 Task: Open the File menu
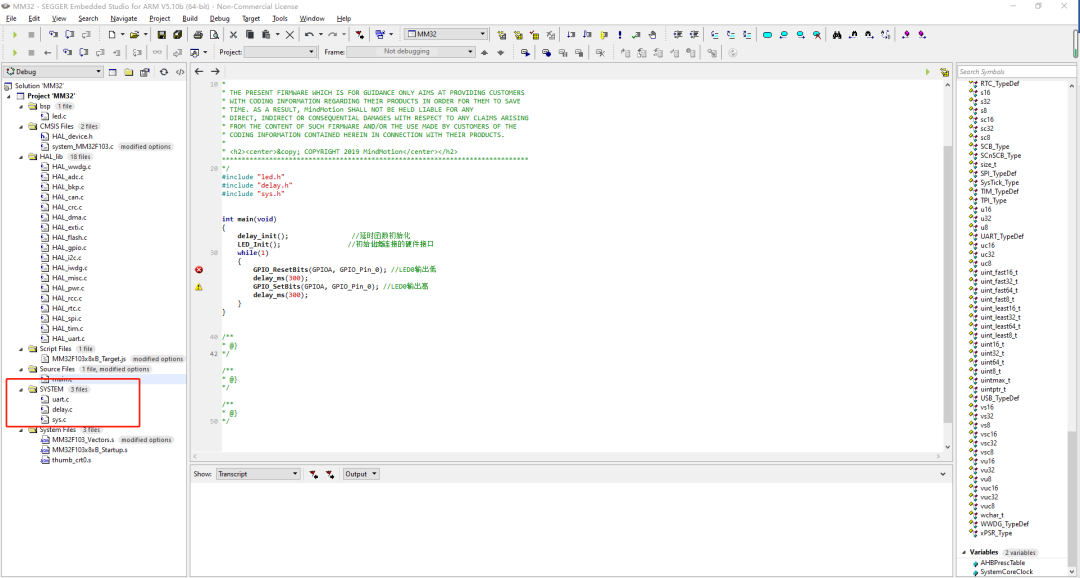coord(11,19)
